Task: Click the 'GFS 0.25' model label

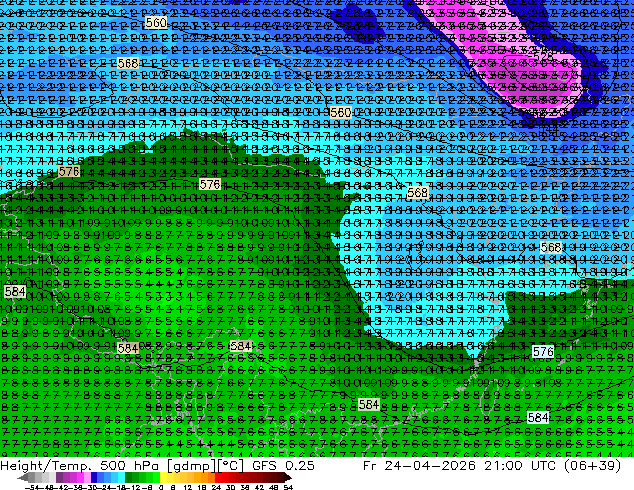Action: pos(283,466)
